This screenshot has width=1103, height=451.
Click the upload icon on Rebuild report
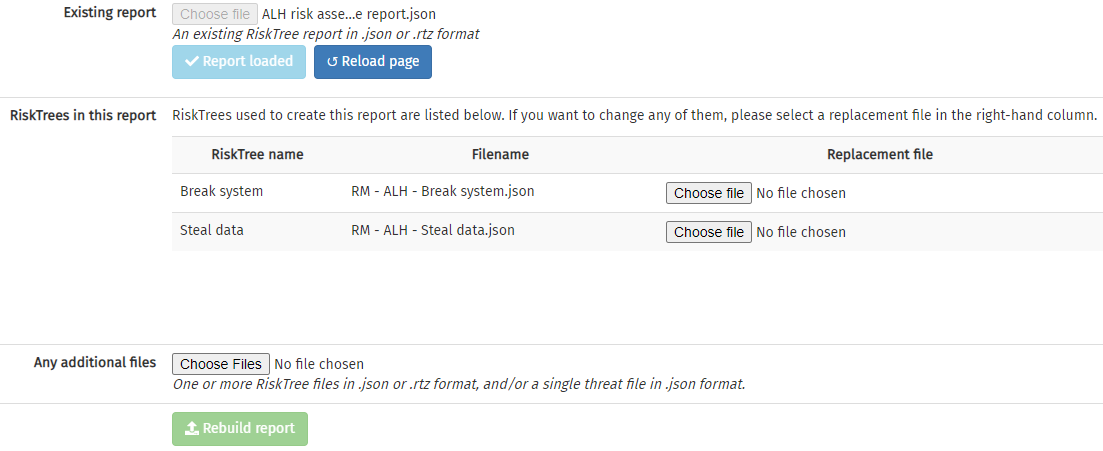point(192,429)
